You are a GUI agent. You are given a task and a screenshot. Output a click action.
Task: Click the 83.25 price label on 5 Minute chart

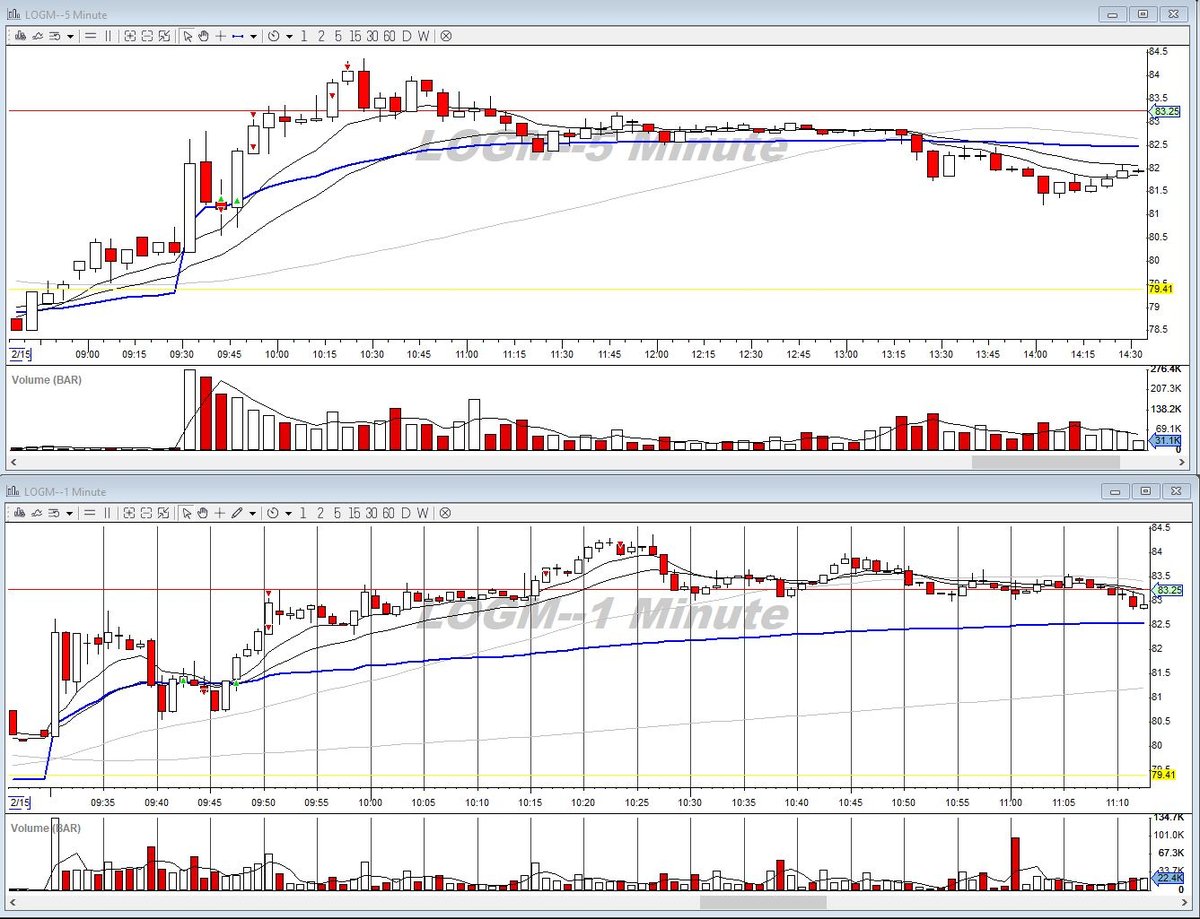point(1167,111)
